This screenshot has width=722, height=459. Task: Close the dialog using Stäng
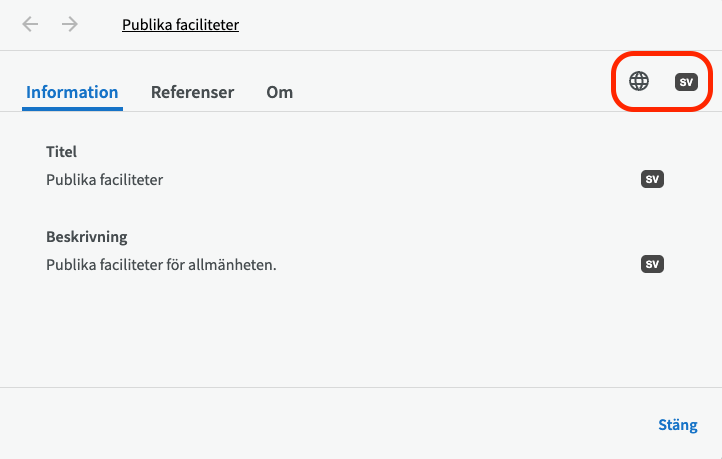click(x=677, y=425)
